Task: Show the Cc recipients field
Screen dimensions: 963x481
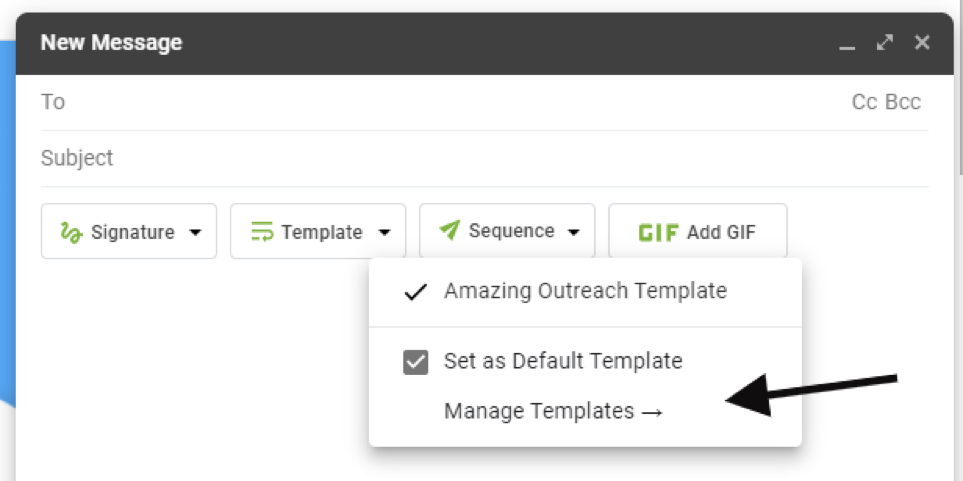Action: pyautogui.click(x=864, y=102)
